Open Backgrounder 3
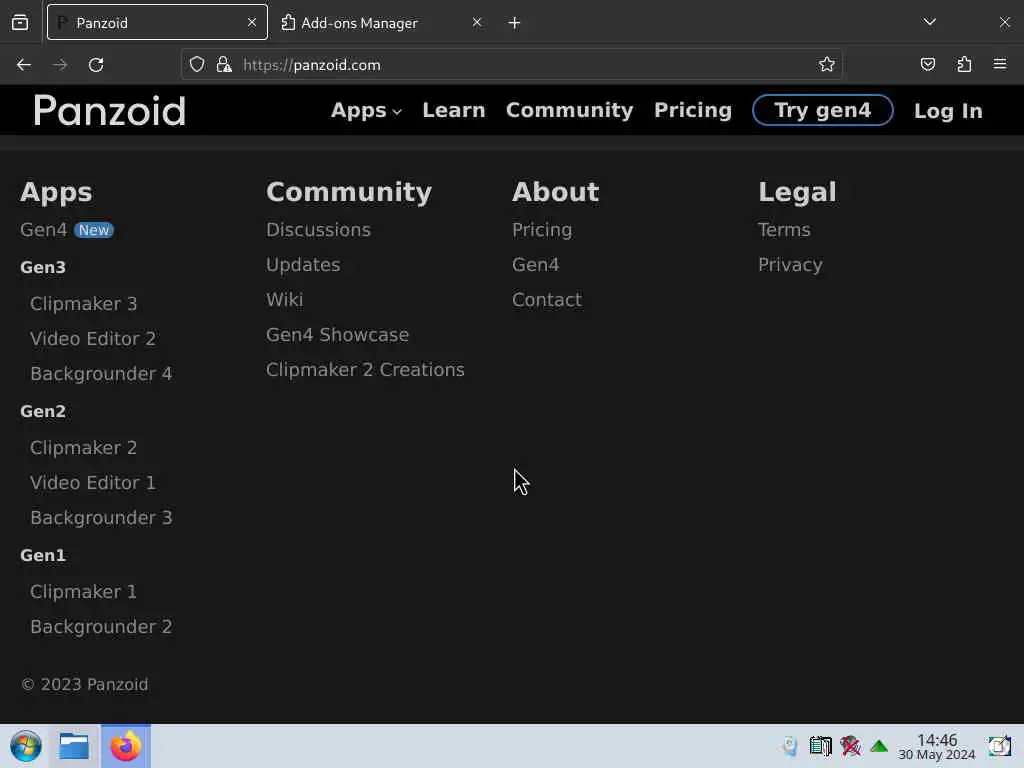 [x=101, y=518]
